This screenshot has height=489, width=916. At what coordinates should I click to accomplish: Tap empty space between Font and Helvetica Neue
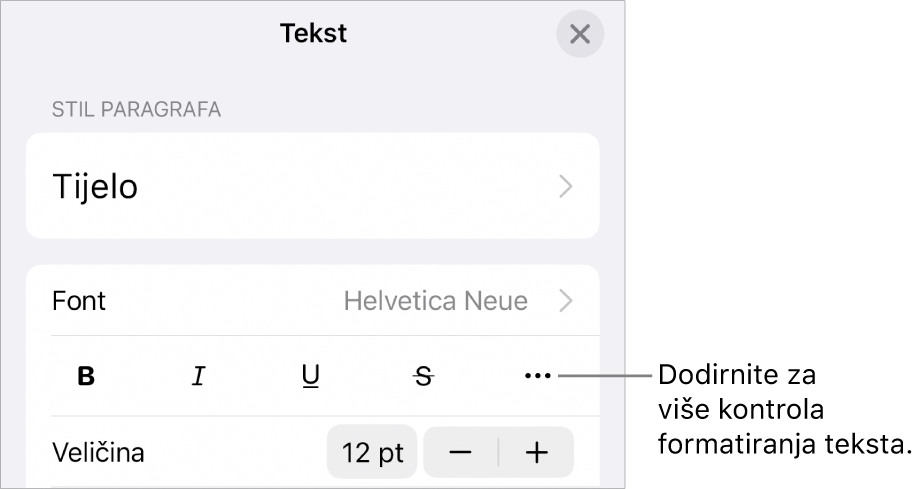(x=220, y=300)
